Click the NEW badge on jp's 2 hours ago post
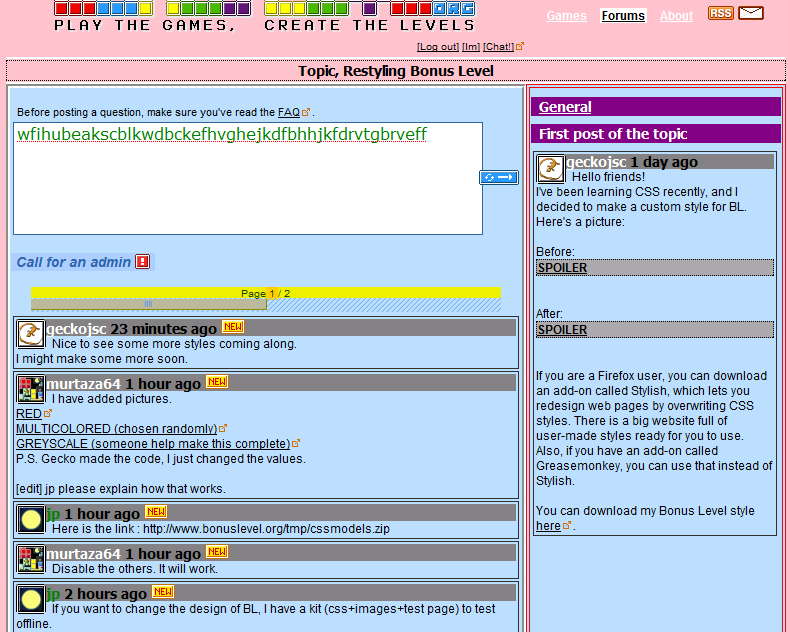Viewport: 788px width, 632px height. click(163, 591)
